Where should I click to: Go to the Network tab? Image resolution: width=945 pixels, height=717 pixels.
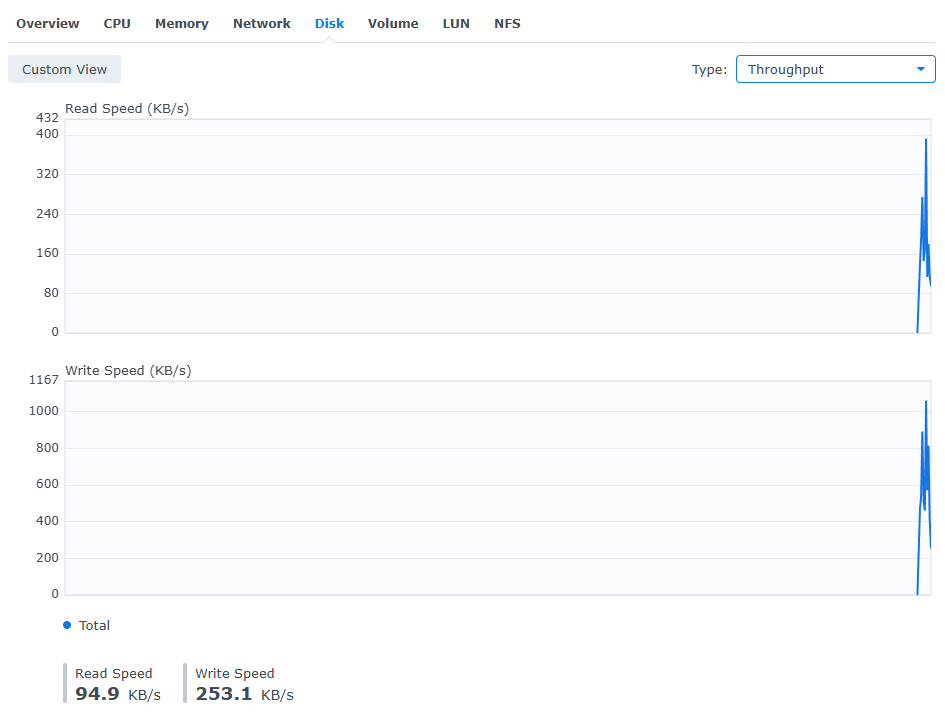coord(261,23)
